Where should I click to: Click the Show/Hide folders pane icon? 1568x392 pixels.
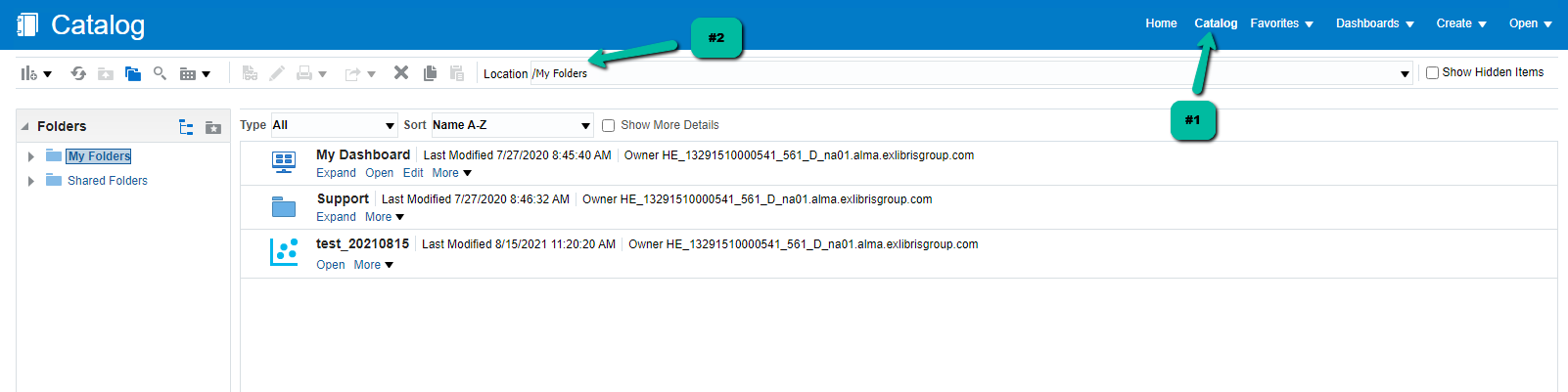pyautogui.click(x=133, y=73)
